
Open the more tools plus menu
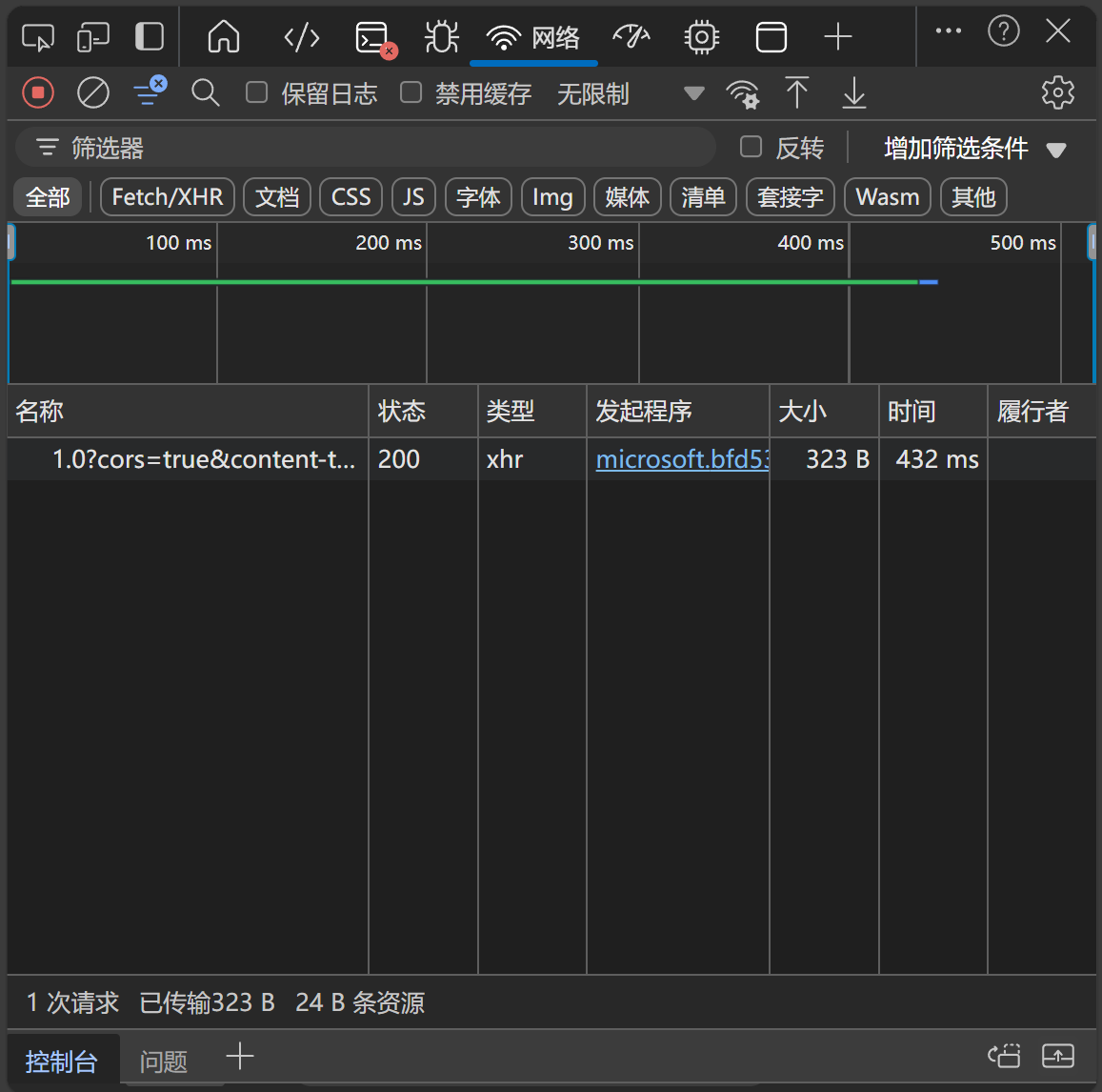[x=838, y=37]
